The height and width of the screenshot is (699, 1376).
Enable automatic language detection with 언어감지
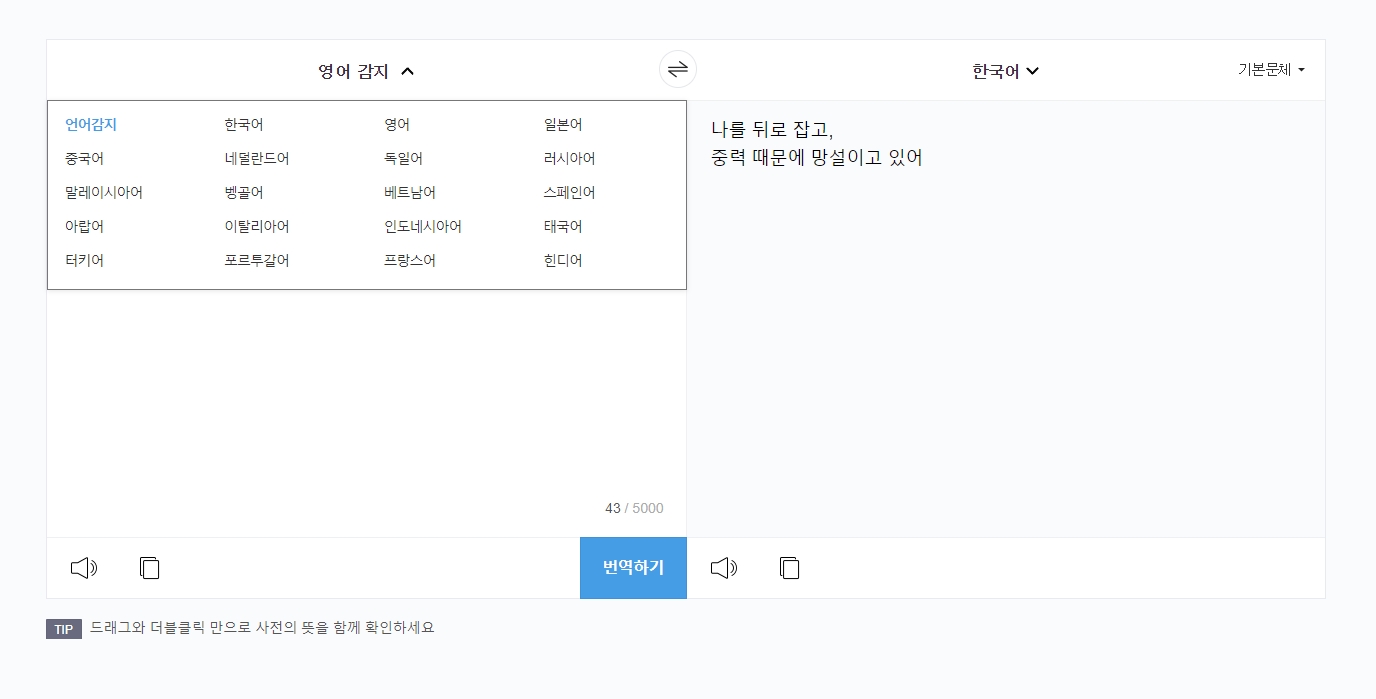click(88, 124)
